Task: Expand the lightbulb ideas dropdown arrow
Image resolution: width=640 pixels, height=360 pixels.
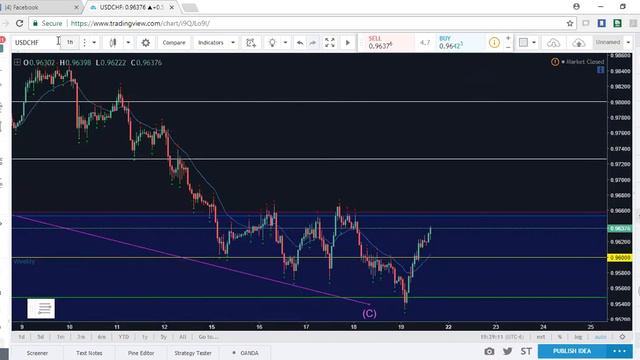Action: point(285,42)
